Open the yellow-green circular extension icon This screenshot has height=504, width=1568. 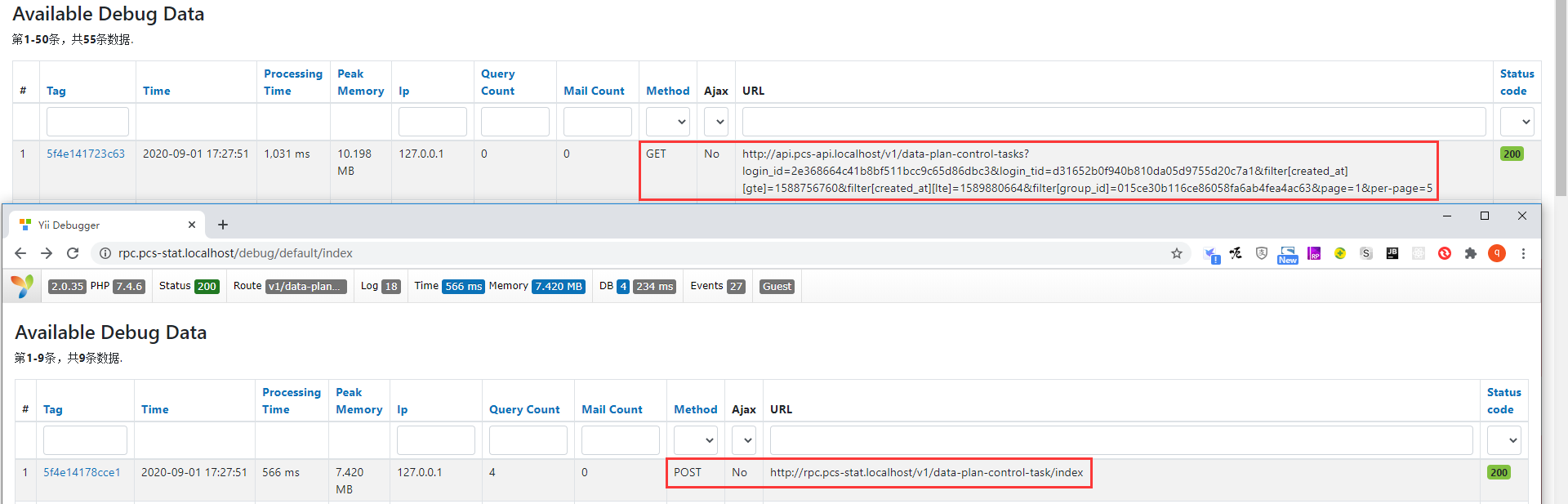[x=1340, y=253]
